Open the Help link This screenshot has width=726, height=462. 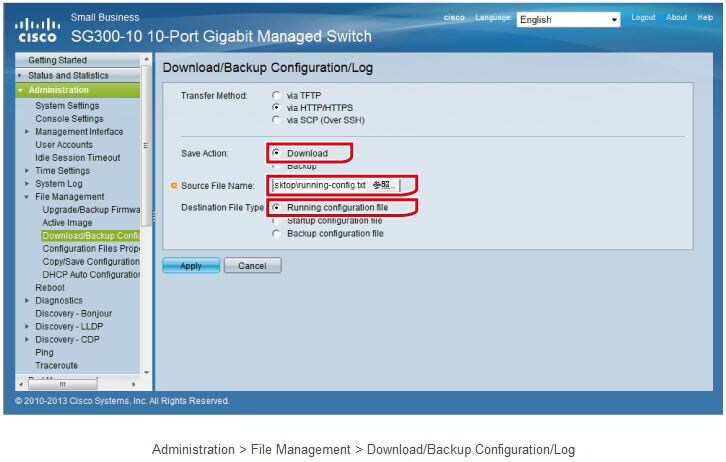705,18
